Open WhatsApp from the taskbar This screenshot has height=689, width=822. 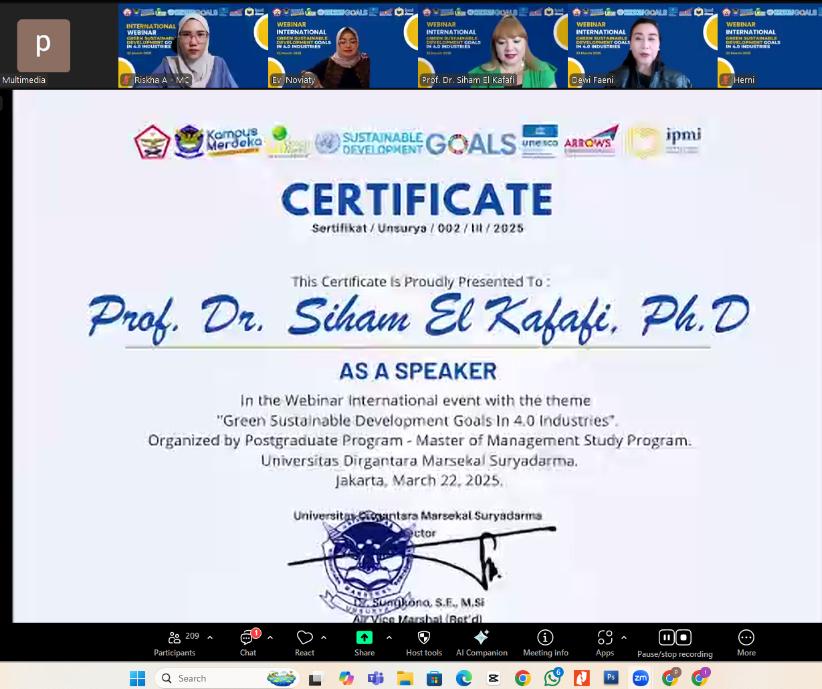(552, 678)
